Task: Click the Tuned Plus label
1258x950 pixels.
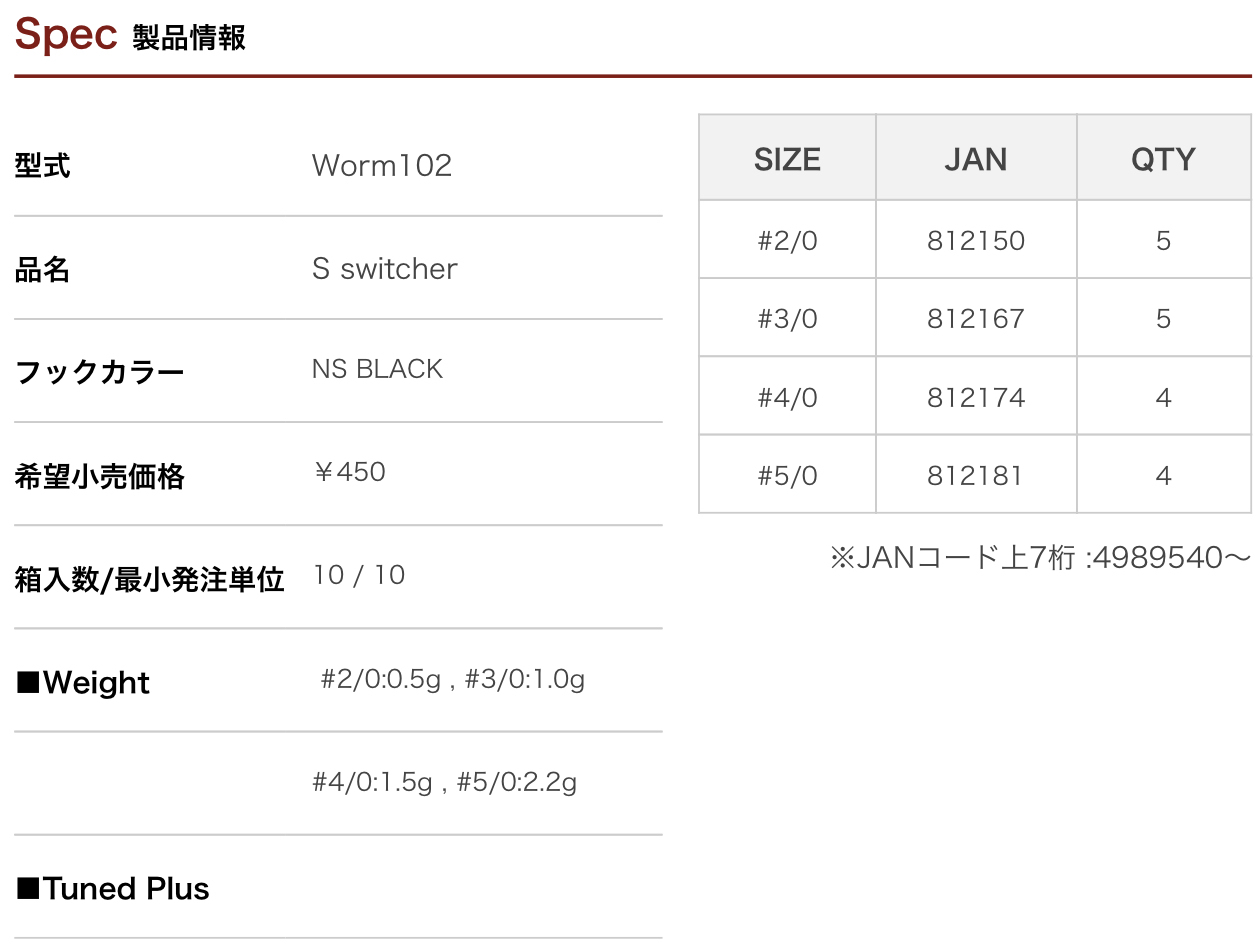Action: click(x=113, y=889)
